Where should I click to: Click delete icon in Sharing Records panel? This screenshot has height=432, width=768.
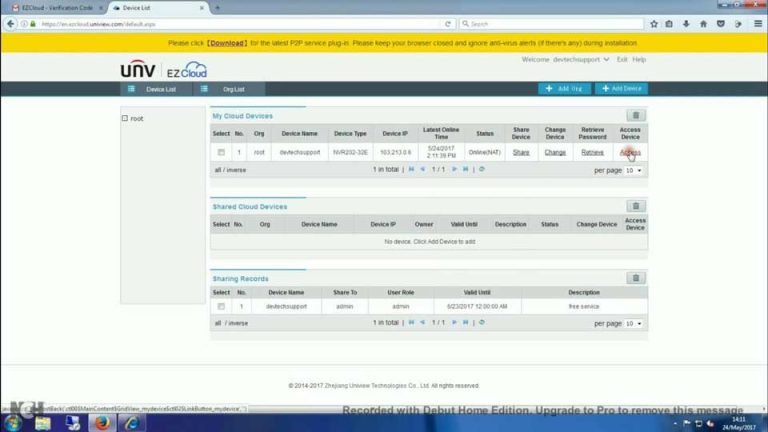(635, 278)
